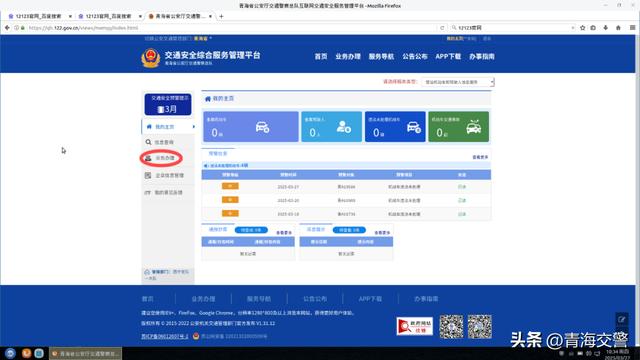The height and width of the screenshot is (360, 640).
Task: Expand the arrow next to 我的主页
Action: click(x=193, y=127)
